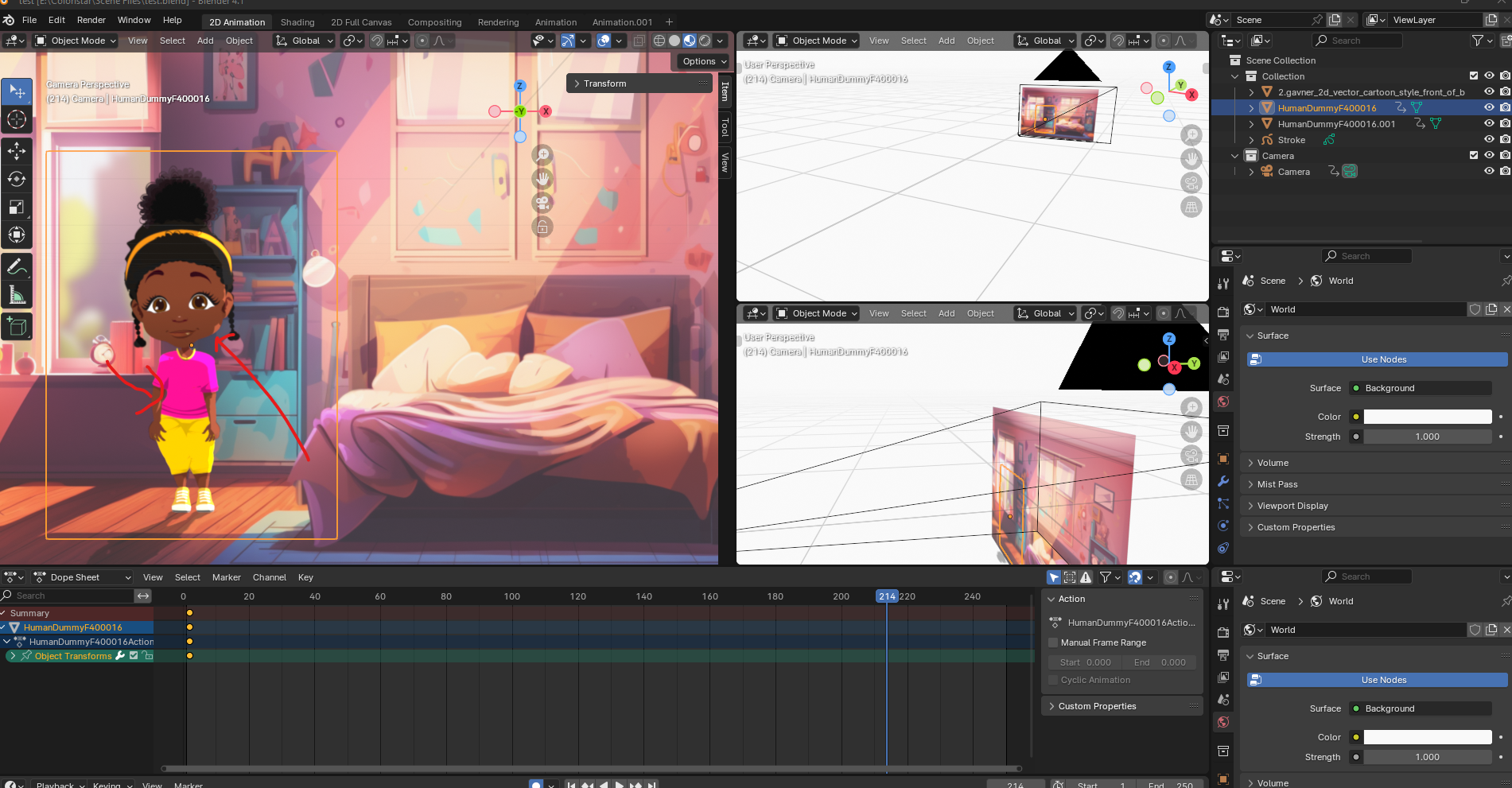Open the Options dropdown in main viewport
This screenshot has width=1512, height=788.
click(704, 61)
